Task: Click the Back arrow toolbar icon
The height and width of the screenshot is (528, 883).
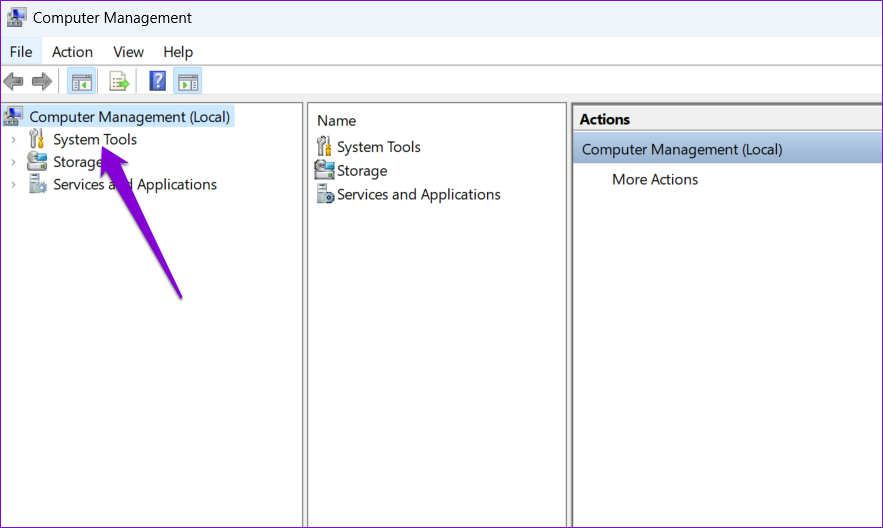Action: click(x=14, y=82)
